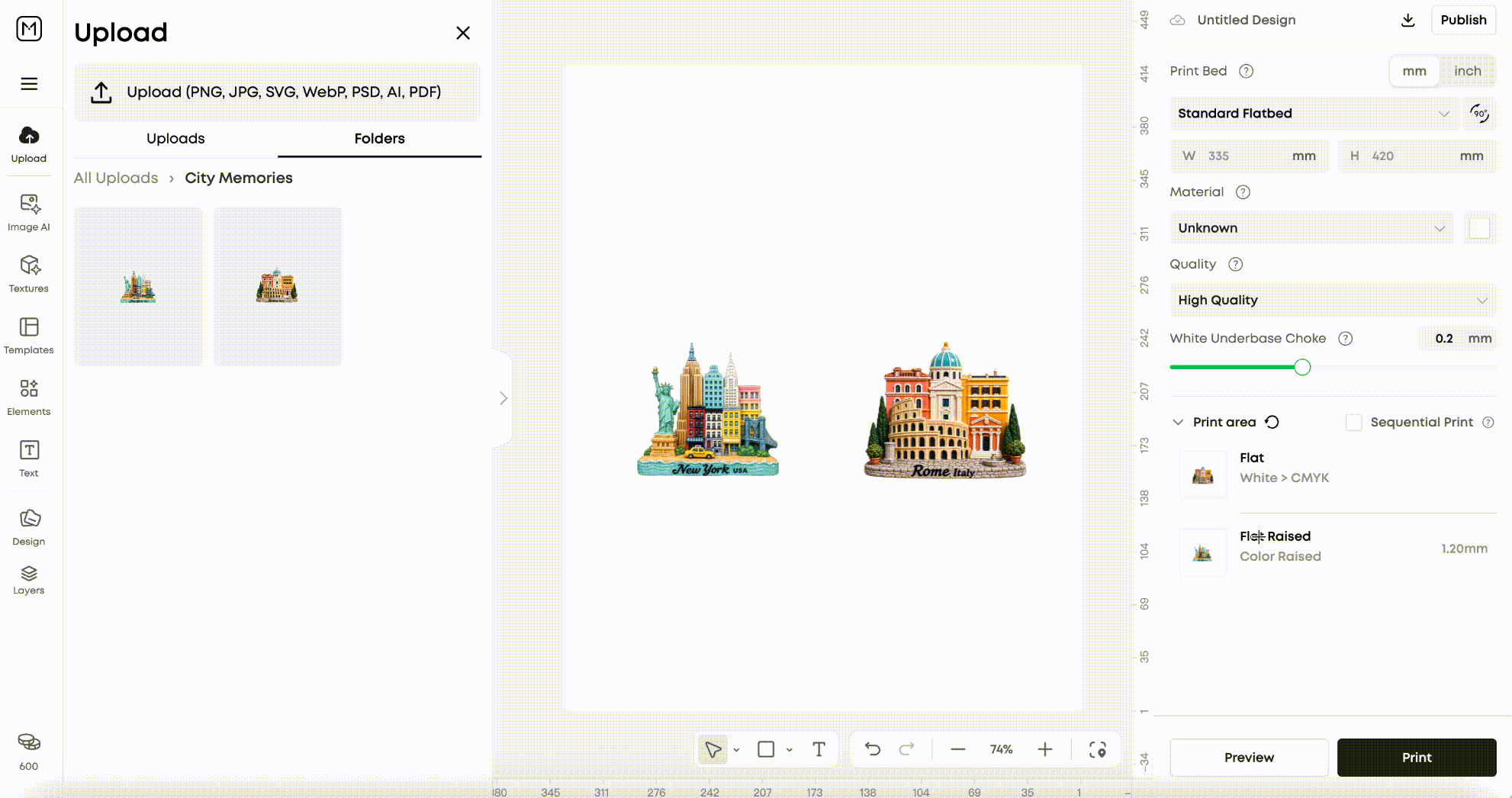This screenshot has height=798, width=1512.
Task: Click the cloud save status icon
Action: 1178,21
